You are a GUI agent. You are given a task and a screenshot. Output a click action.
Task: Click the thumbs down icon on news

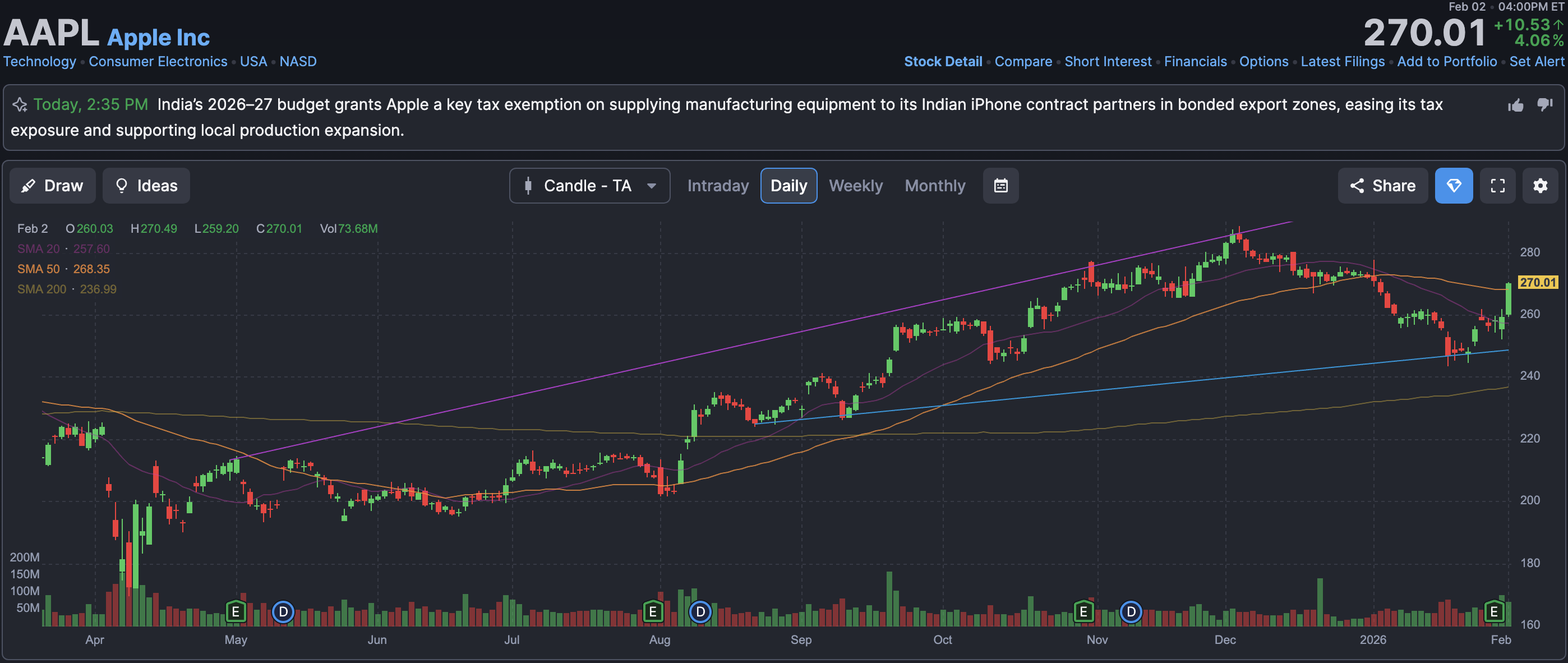(1544, 105)
